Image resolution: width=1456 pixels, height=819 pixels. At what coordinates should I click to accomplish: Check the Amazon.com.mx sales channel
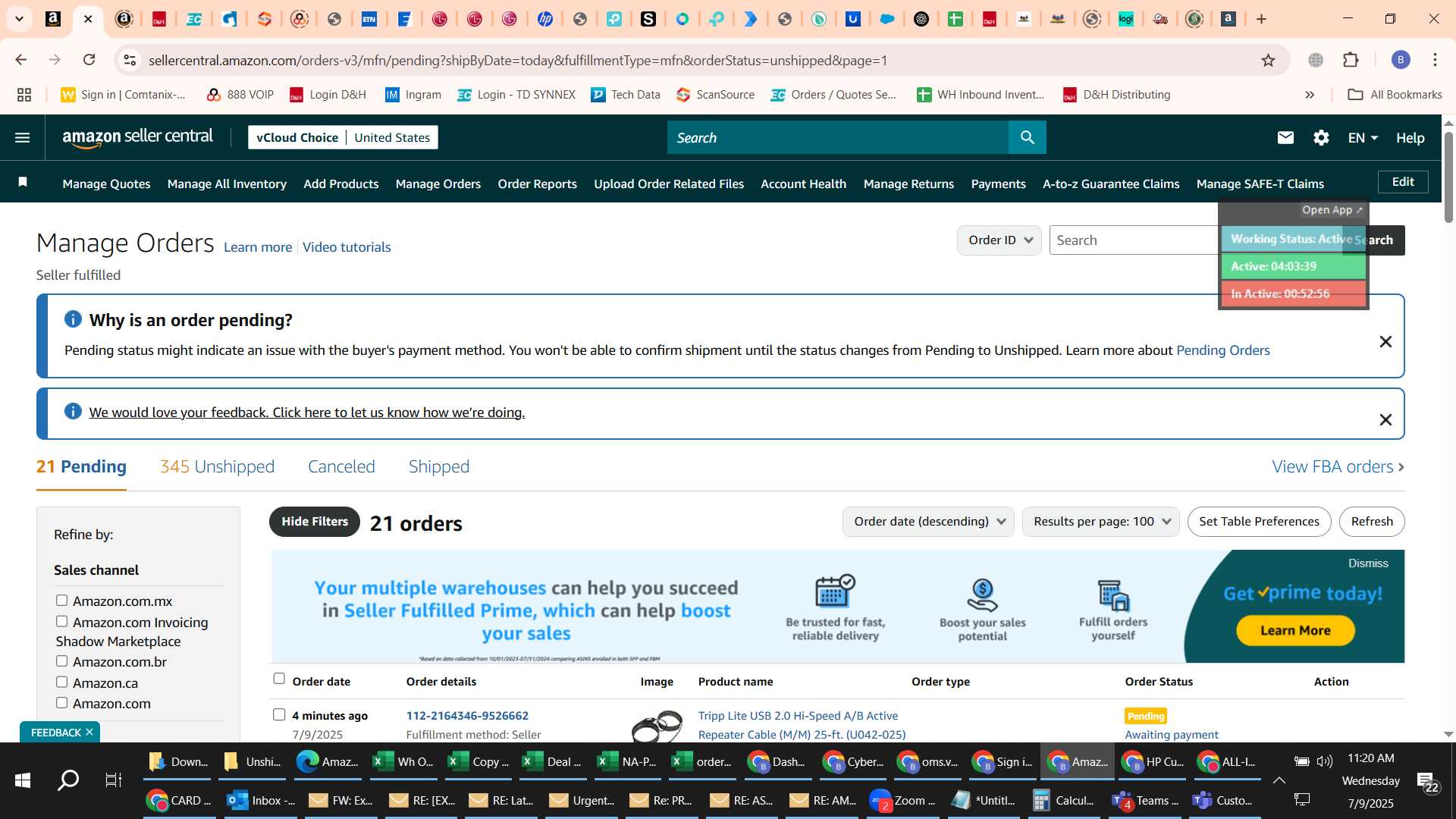pos(61,601)
